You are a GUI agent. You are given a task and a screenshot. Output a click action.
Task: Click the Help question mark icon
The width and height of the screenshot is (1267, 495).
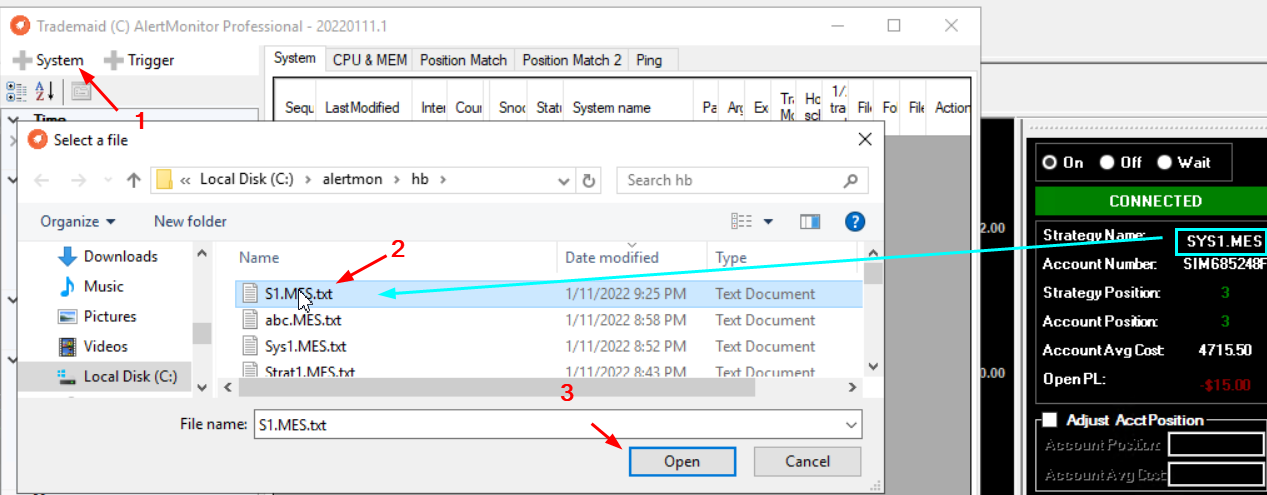855,221
